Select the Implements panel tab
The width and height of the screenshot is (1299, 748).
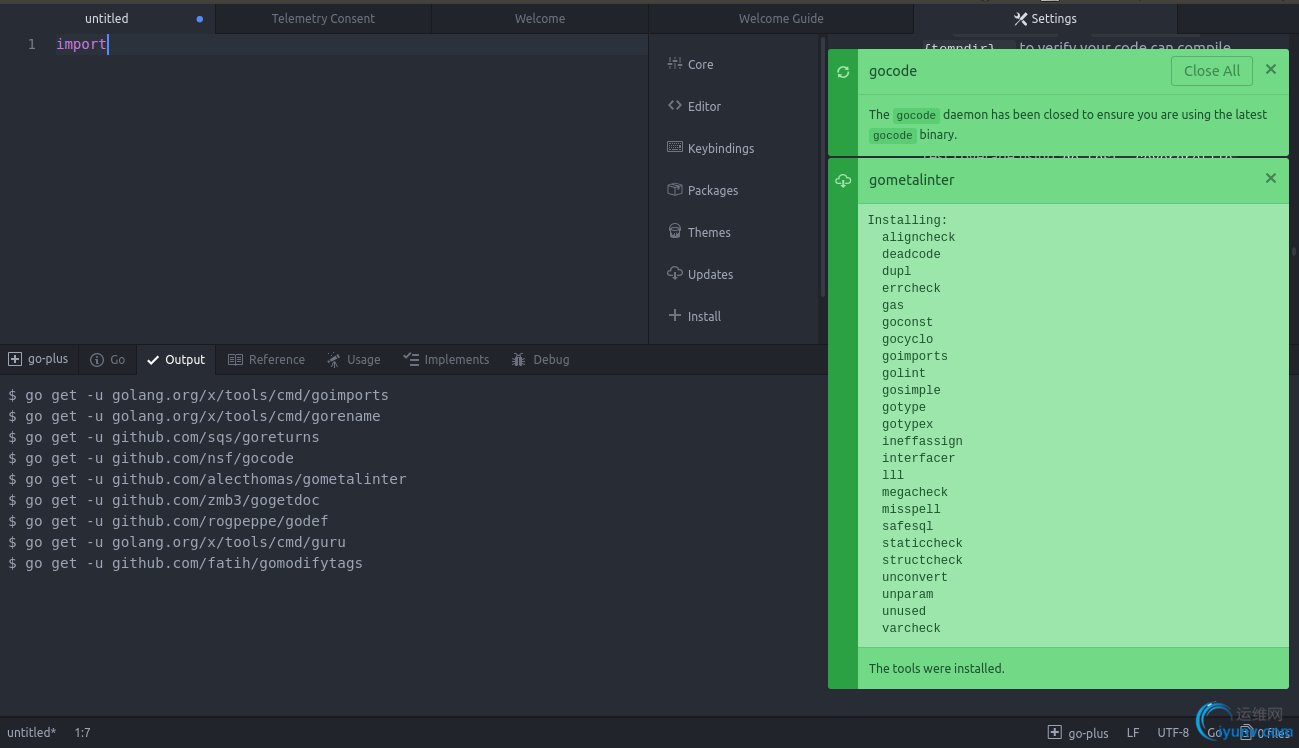click(446, 360)
